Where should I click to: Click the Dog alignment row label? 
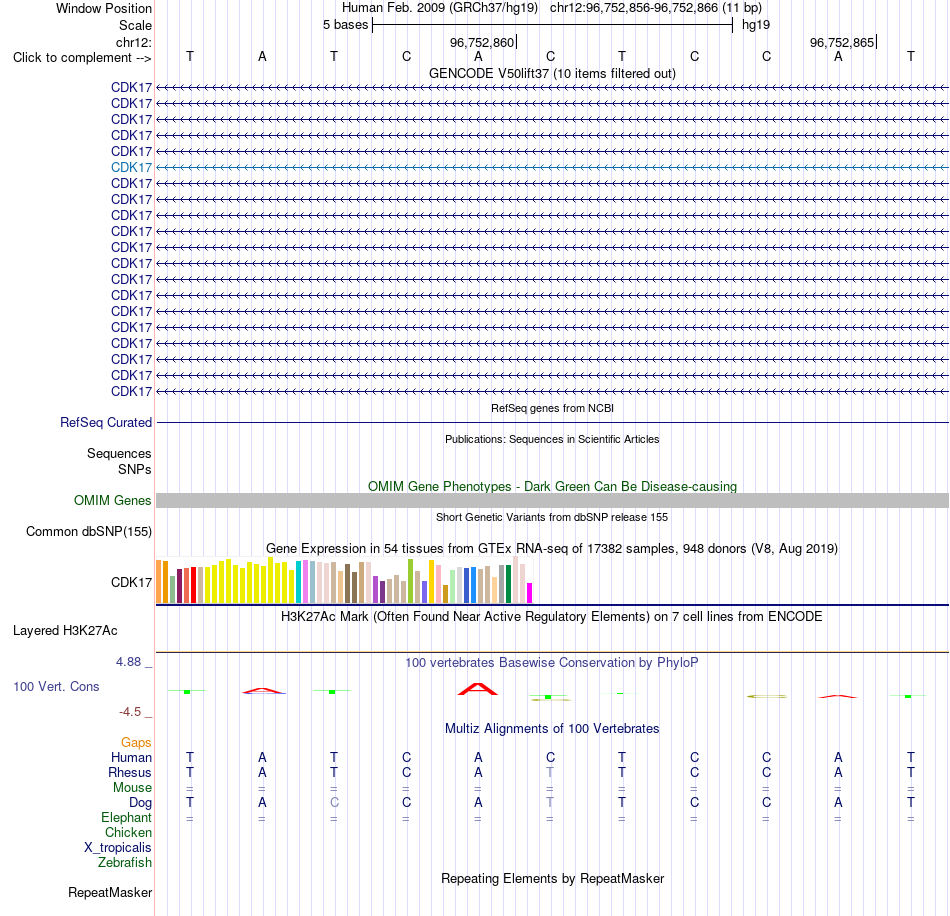click(141, 803)
